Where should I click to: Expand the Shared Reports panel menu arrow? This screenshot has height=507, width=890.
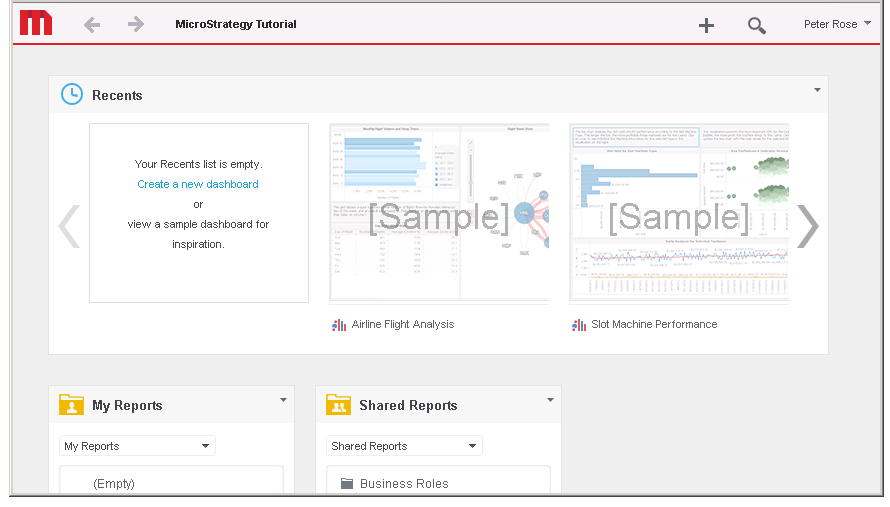(x=550, y=400)
